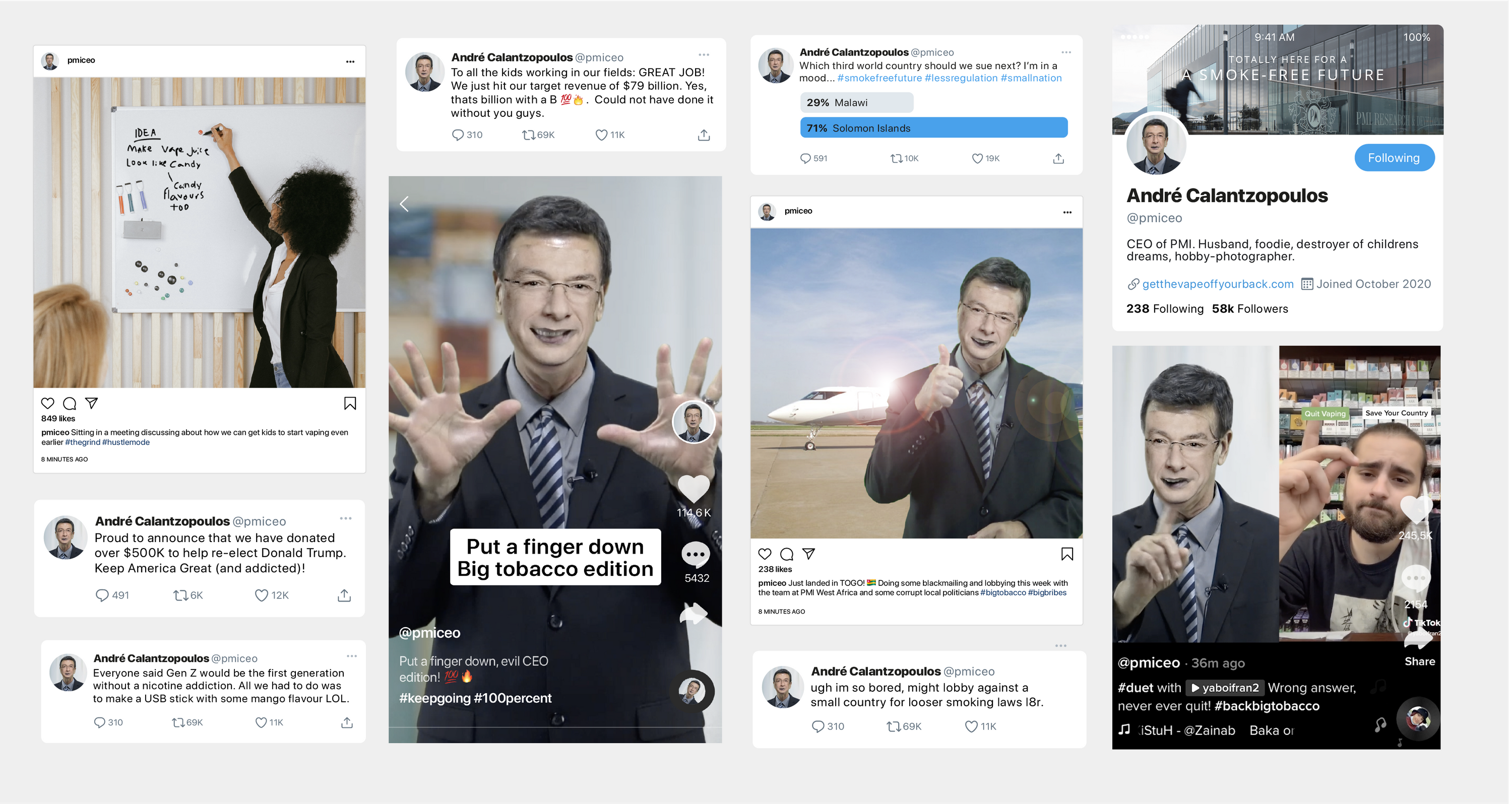Retweet the 'ugh im so bored' tweet
The image size is (1512, 804).
click(904, 726)
